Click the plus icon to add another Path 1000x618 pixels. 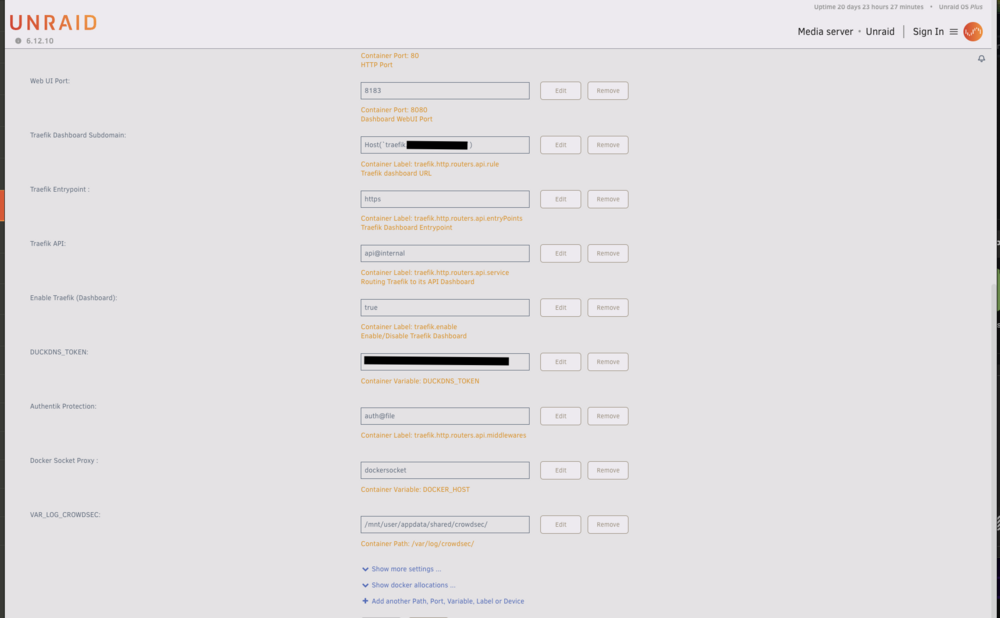[x=365, y=601]
